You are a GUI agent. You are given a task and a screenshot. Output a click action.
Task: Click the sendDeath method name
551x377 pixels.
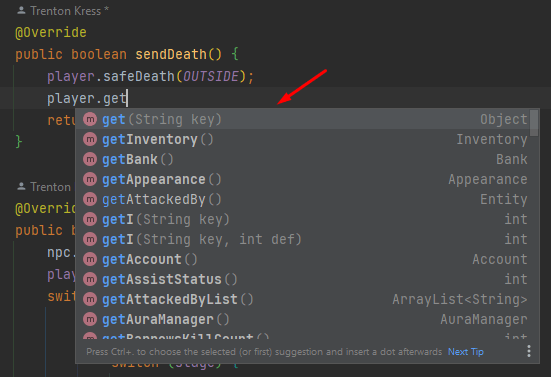(171, 54)
